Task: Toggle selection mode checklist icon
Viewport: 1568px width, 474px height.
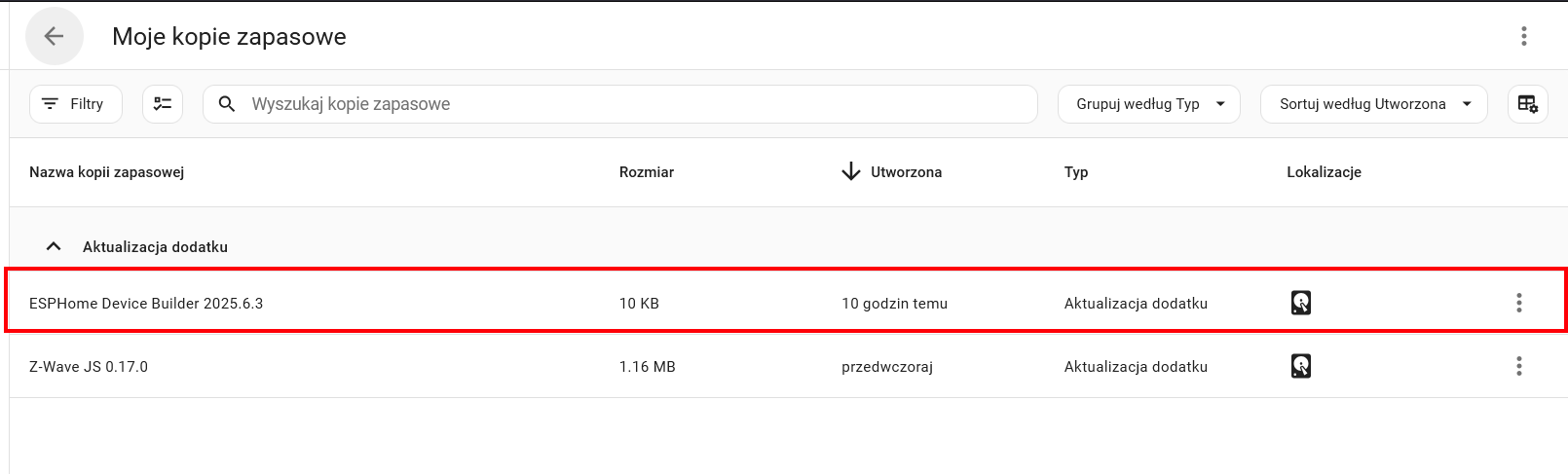Action: [x=163, y=104]
